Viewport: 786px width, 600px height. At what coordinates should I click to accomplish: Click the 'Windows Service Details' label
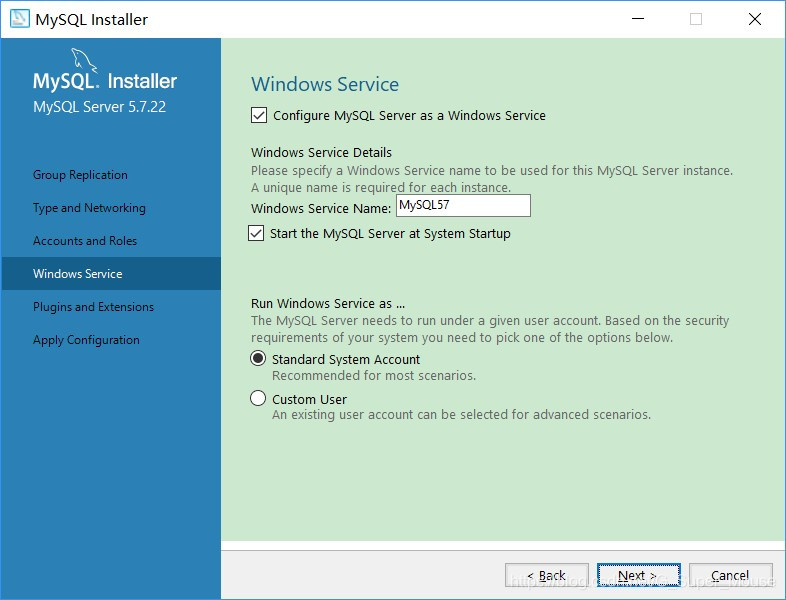(321, 152)
